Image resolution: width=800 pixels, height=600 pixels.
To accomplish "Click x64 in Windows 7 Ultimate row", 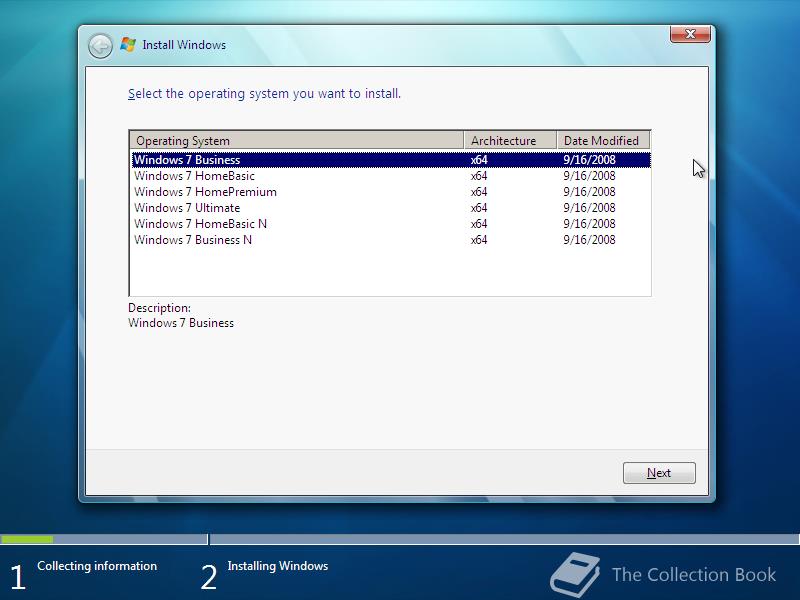I will (479, 208).
